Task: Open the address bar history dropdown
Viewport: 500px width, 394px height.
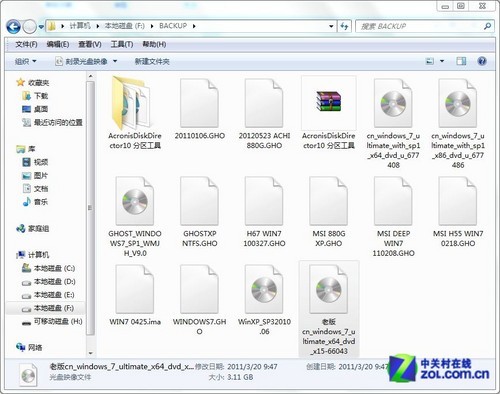Action: [x=331, y=26]
